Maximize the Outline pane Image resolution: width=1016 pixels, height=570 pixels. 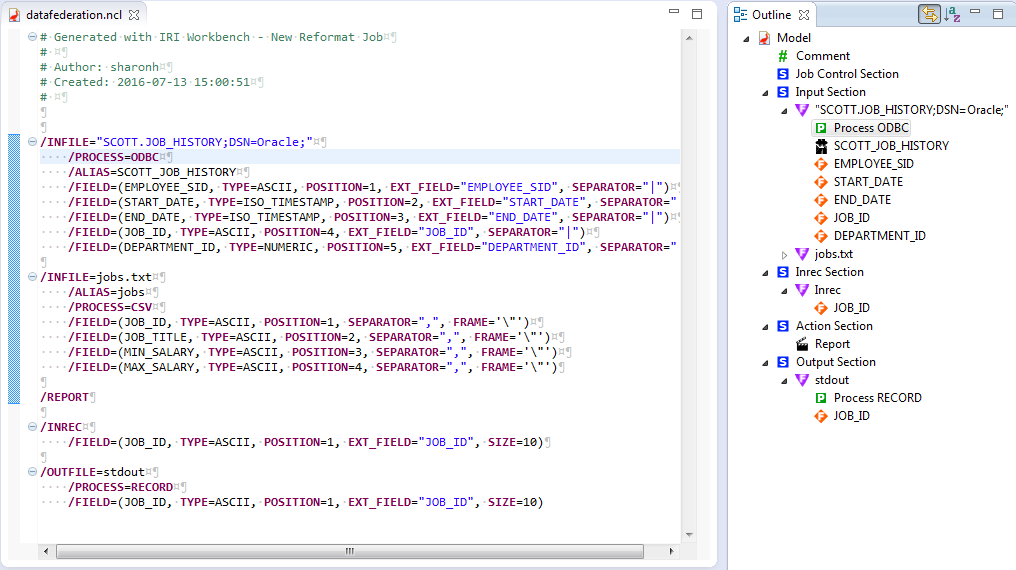point(999,14)
